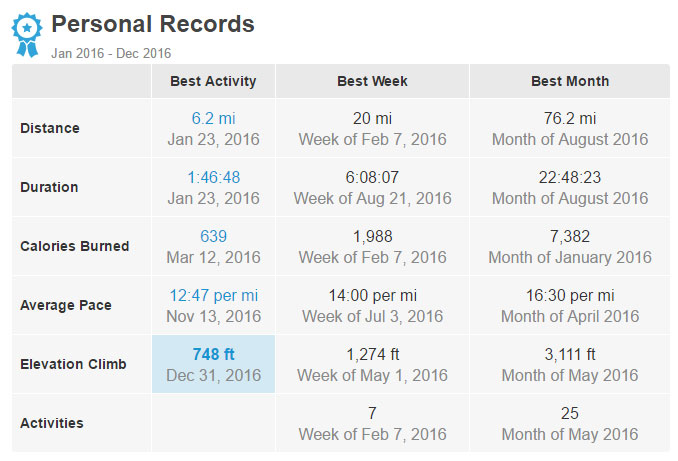Click the Personal Records heading
678x461 pixels.
pyautogui.click(x=153, y=24)
